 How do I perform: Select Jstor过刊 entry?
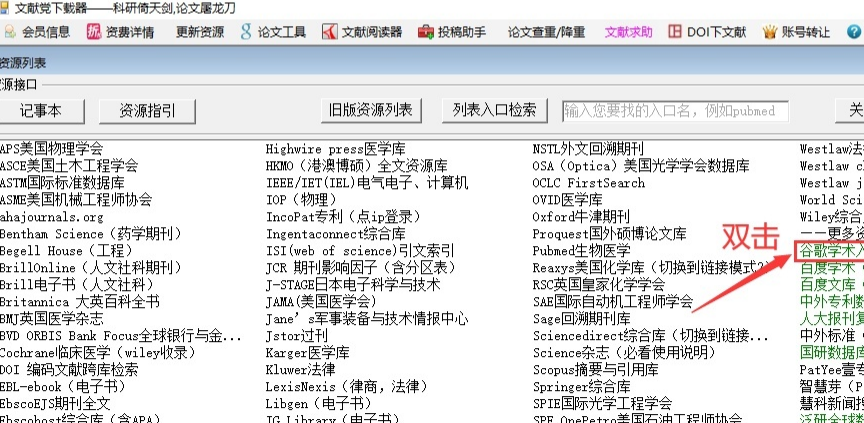tap(296, 335)
